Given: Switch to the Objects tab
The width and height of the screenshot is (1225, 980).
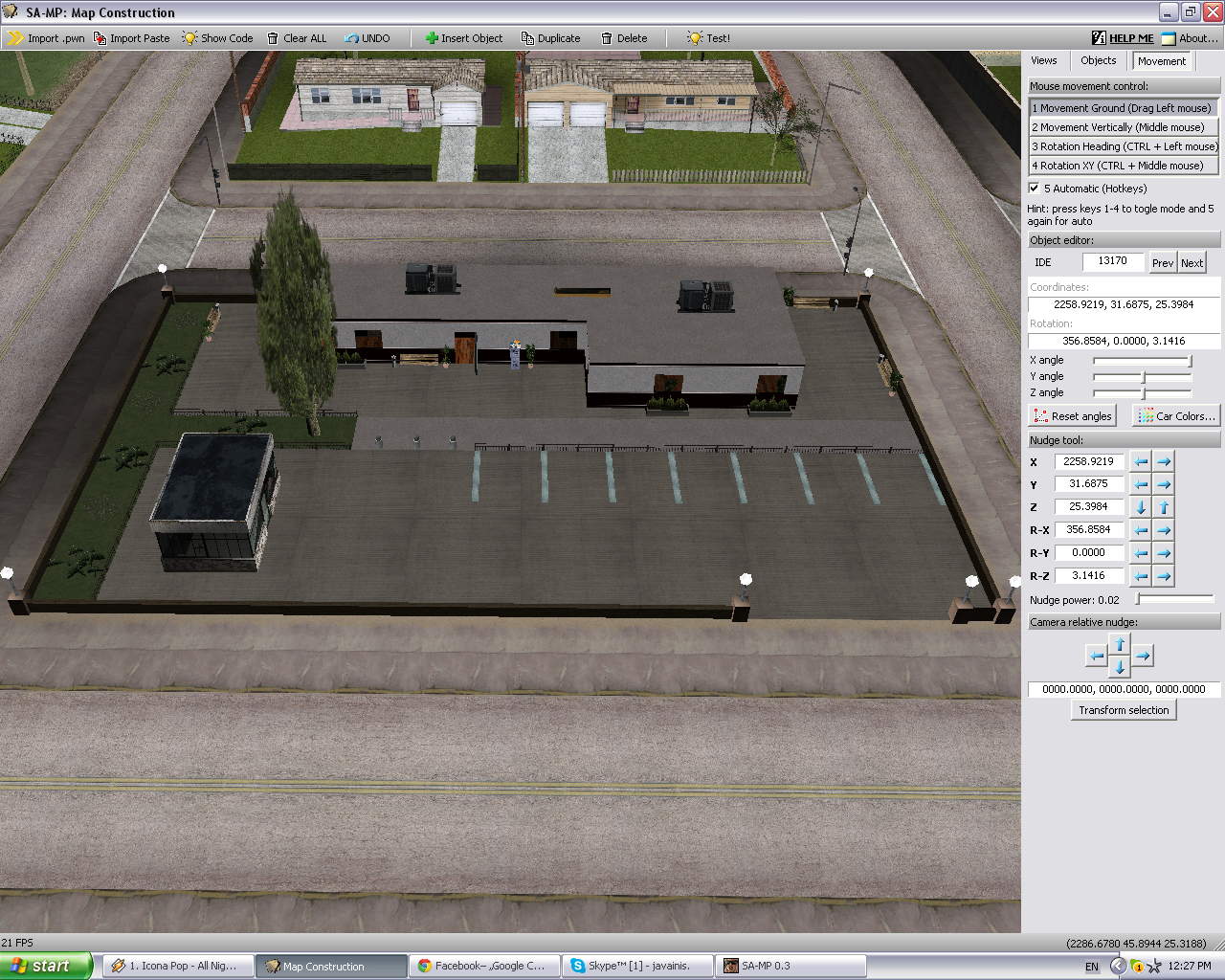Looking at the screenshot, I should 1098,60.
